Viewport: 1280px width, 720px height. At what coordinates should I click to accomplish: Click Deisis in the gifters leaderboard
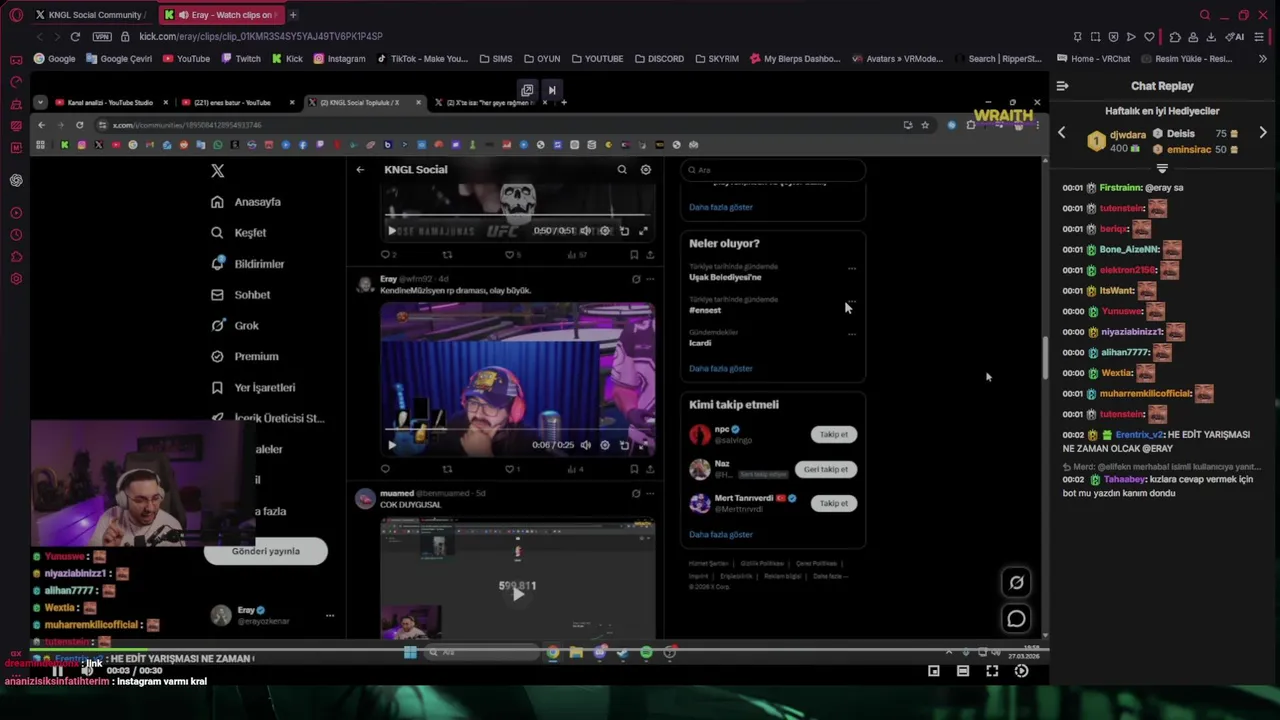(1180, 133)
